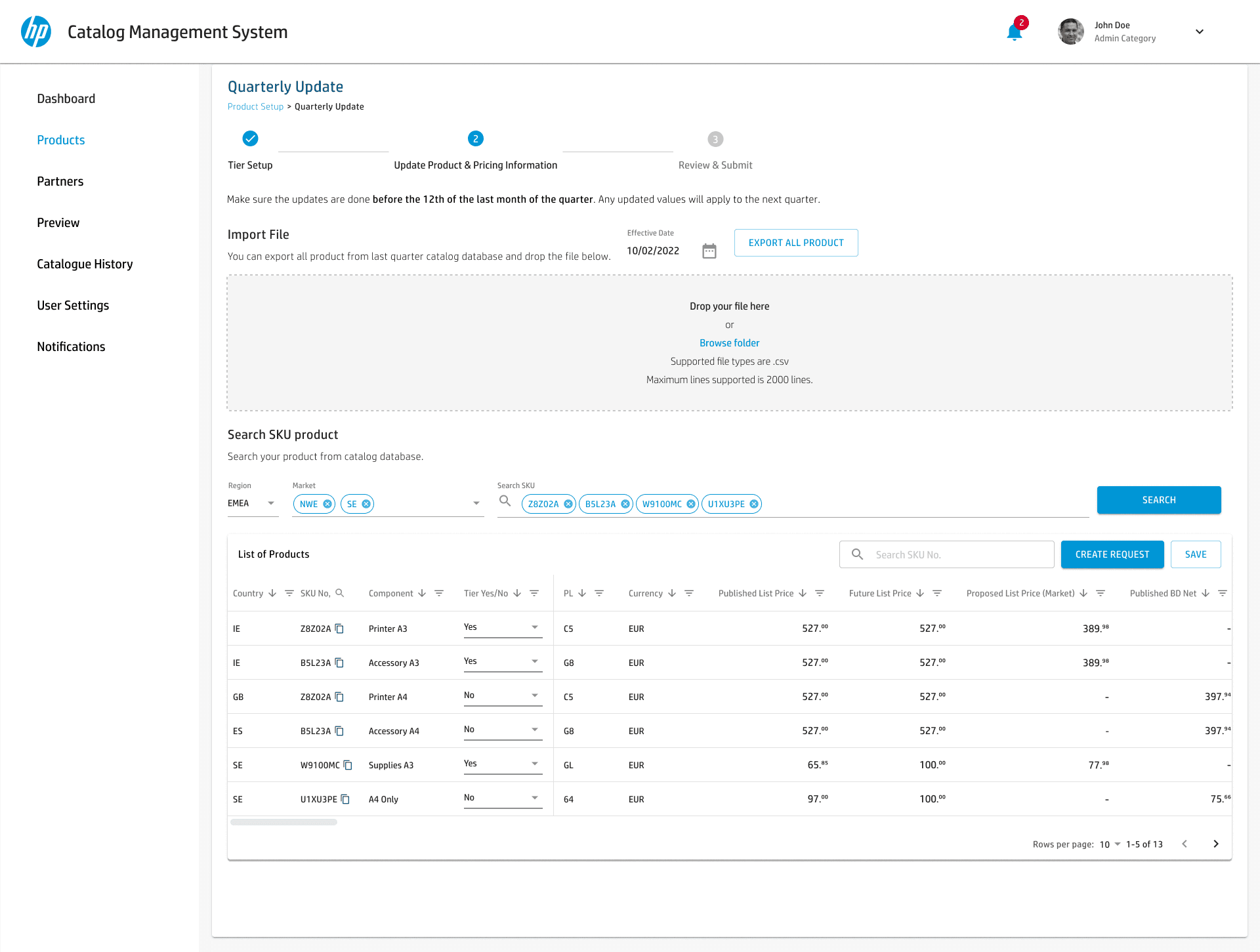Screen dimensions: 1260x952
Task: Change Tier for Supplies A3 row
Action: (503, 764)
